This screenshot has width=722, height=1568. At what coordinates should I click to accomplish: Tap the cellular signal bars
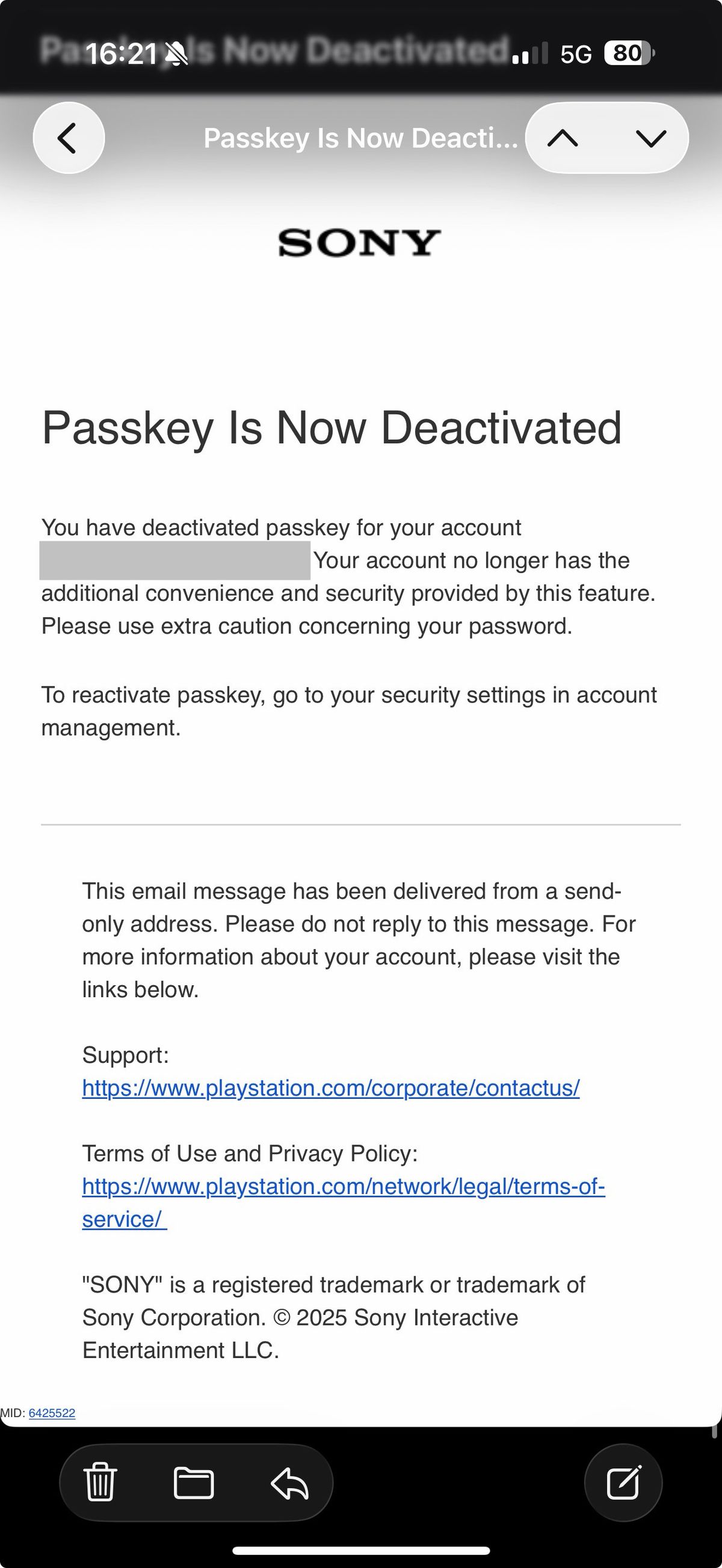(529, 54)
